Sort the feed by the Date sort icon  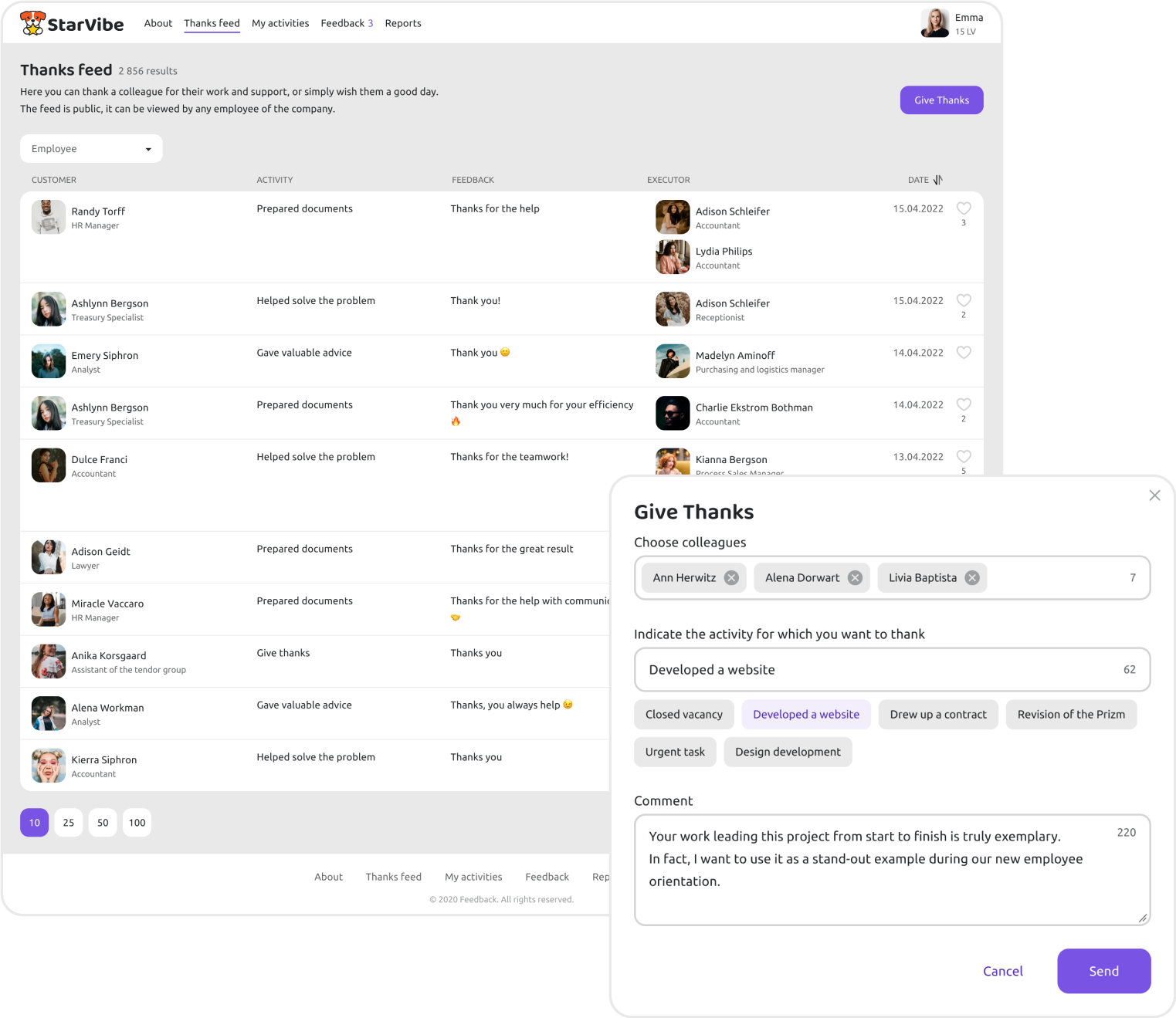tap(937, 180)
